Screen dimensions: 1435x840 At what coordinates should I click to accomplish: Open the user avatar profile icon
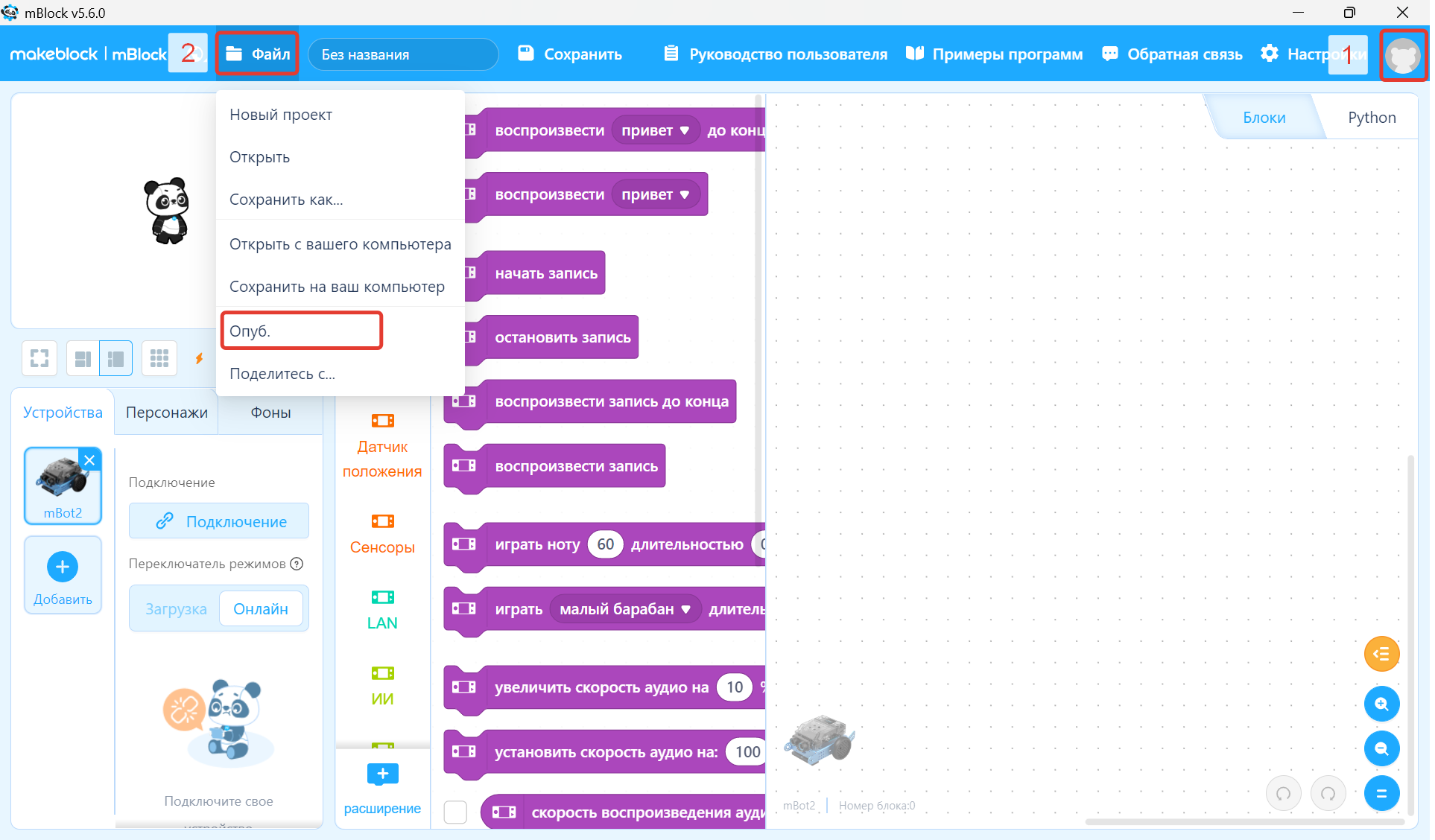pyautogui.click(x=1403, y=55)
